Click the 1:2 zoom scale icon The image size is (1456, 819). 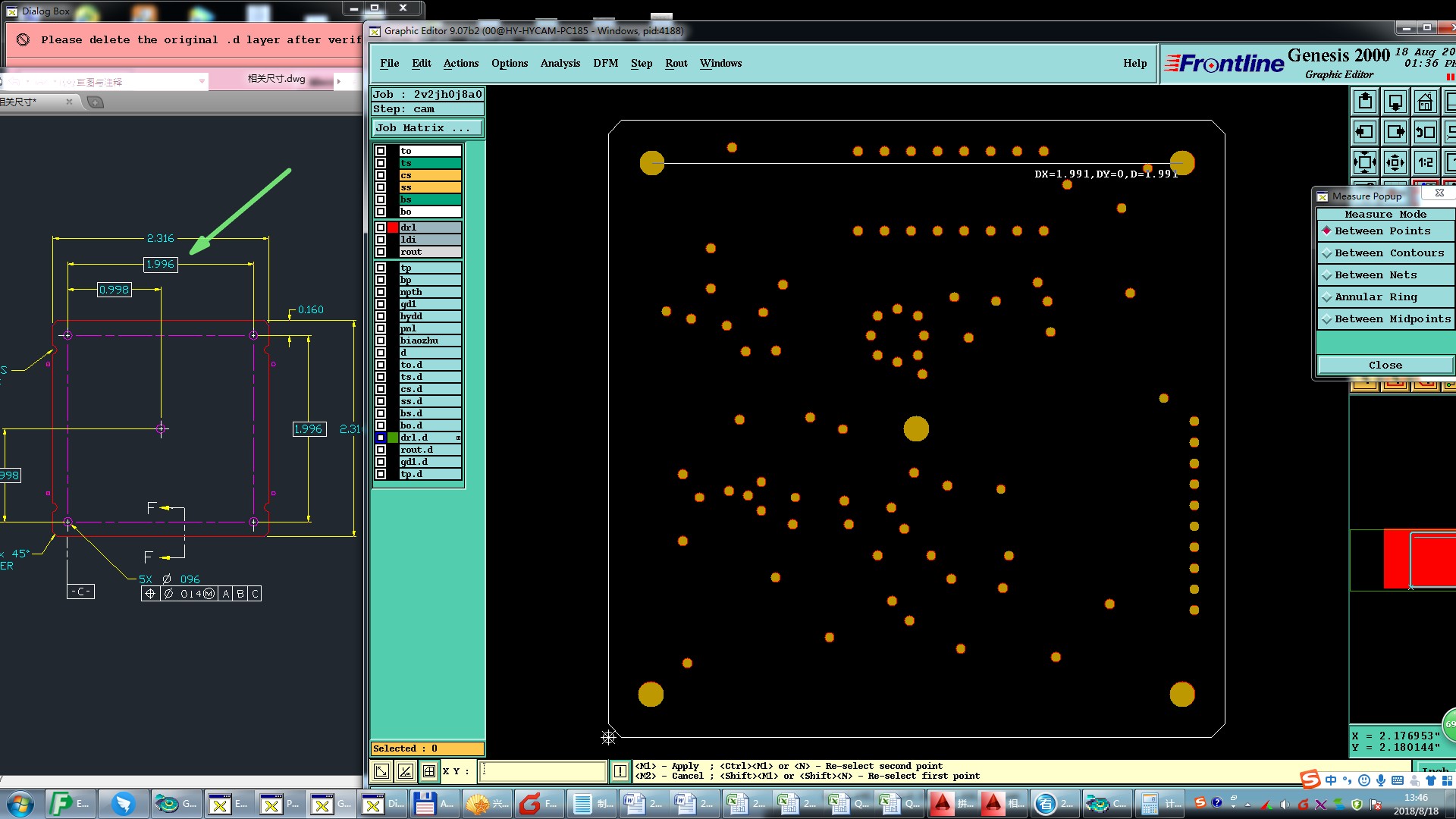[x=1425, y=162]
